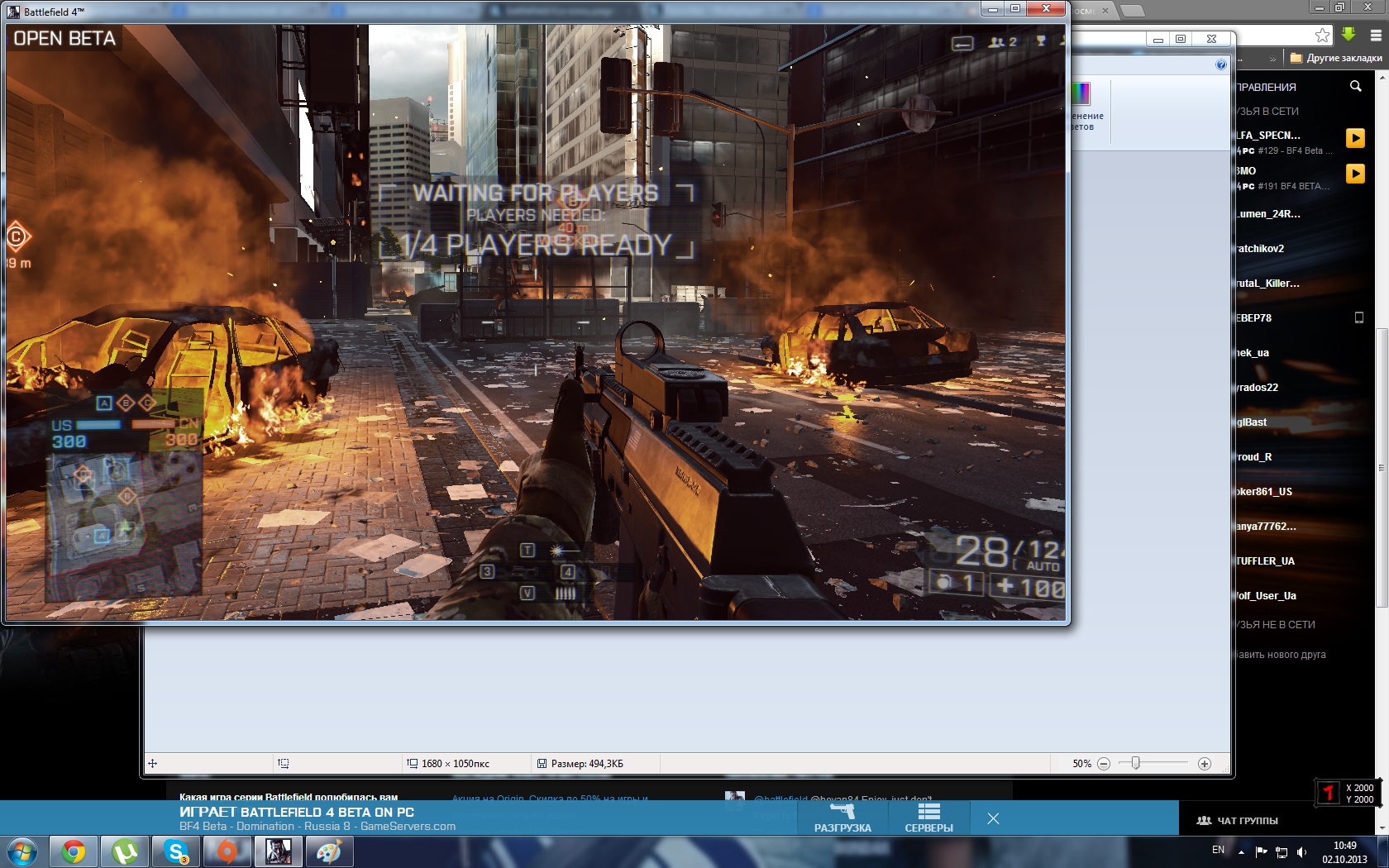
Task: Select friend olf_User_Ua in list
Action: click(1267, 596)
